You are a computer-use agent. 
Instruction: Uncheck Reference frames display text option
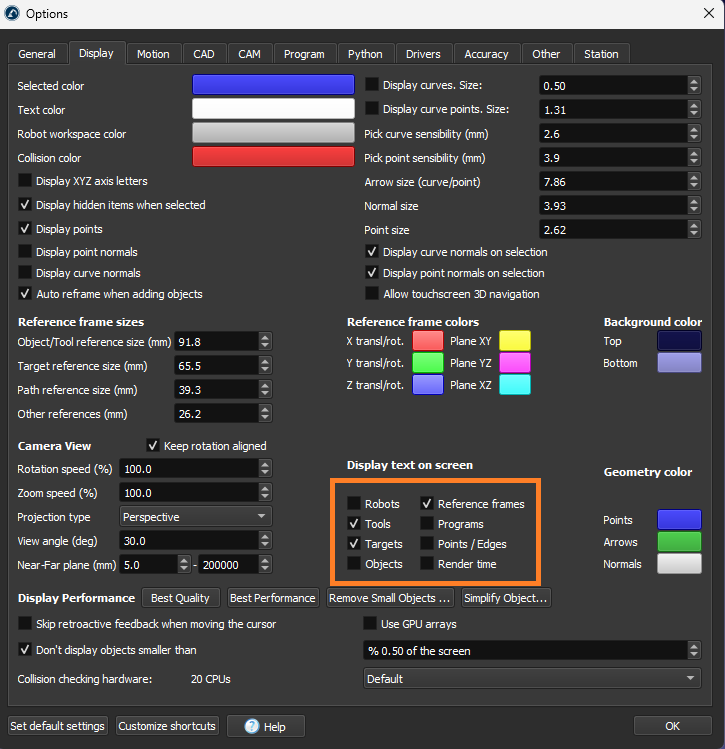(427, 504)
